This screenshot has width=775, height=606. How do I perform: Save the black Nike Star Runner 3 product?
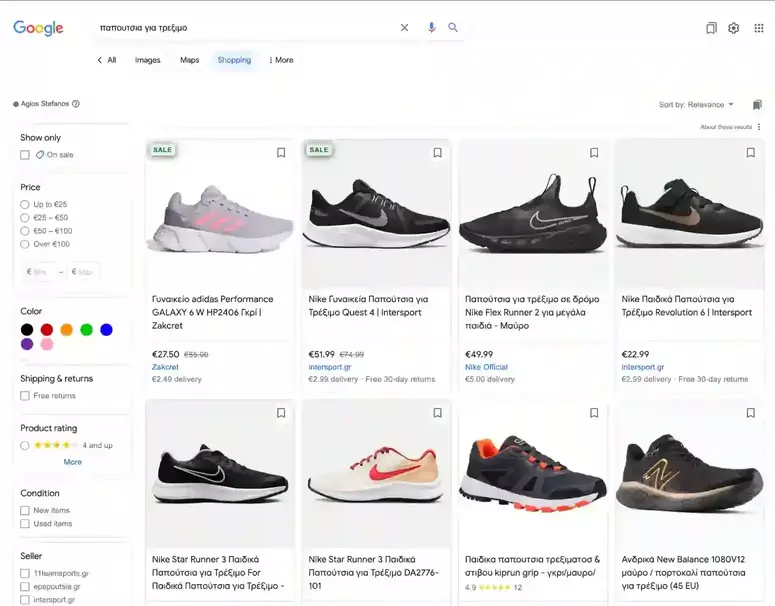pos(281,413)
